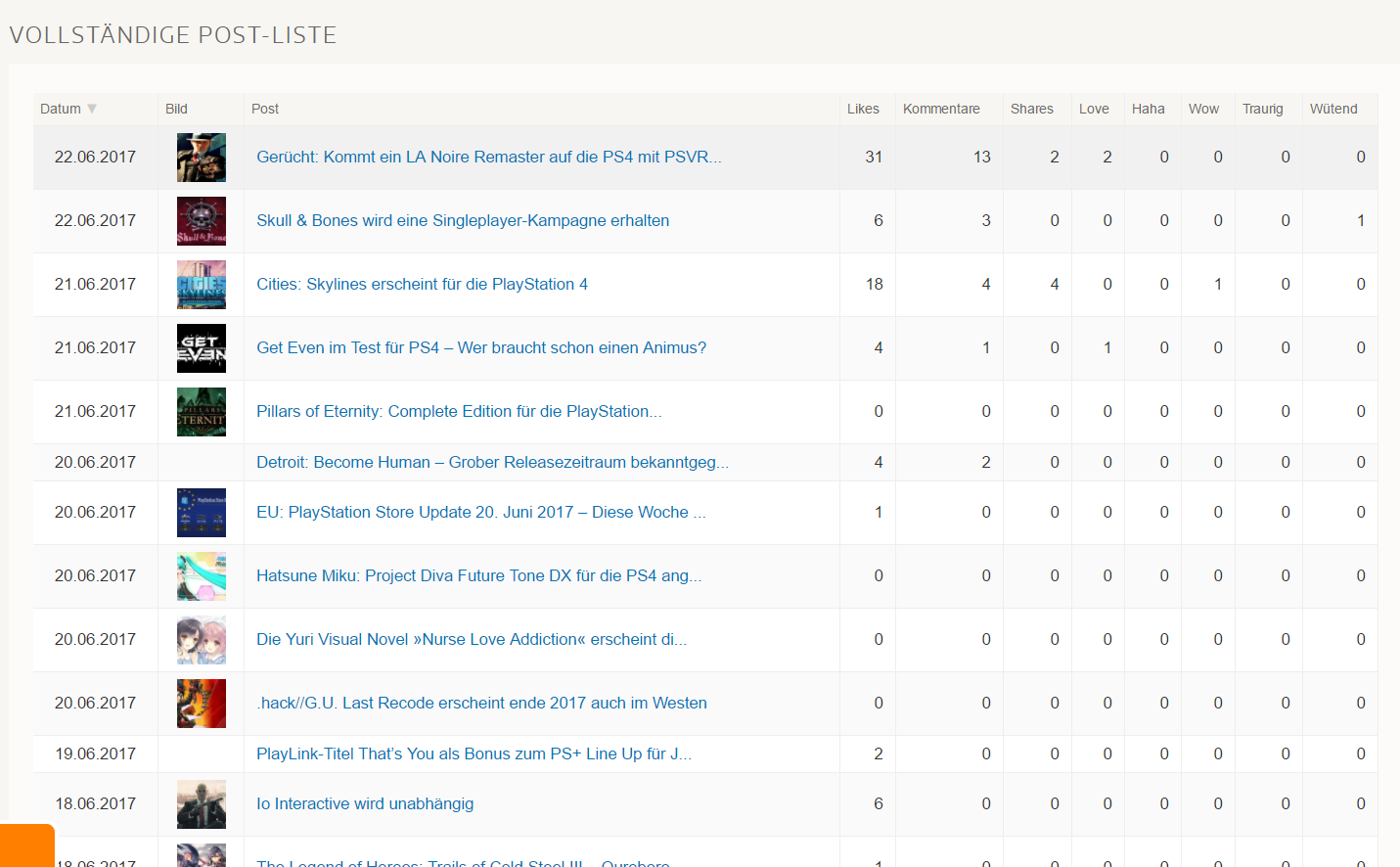Open .hack//G.U. Last Recode post link
The width and height of the screenshot is (1400, 867).
pyautogui.click(x=481, y=703)
